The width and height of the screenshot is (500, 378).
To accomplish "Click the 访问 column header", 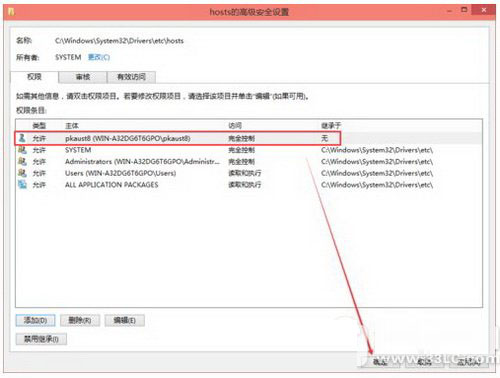I will (x=235, y=126).
